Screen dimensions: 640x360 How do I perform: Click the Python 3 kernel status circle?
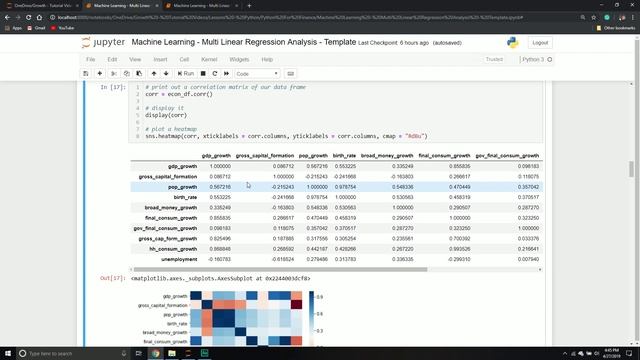point(550,60)
